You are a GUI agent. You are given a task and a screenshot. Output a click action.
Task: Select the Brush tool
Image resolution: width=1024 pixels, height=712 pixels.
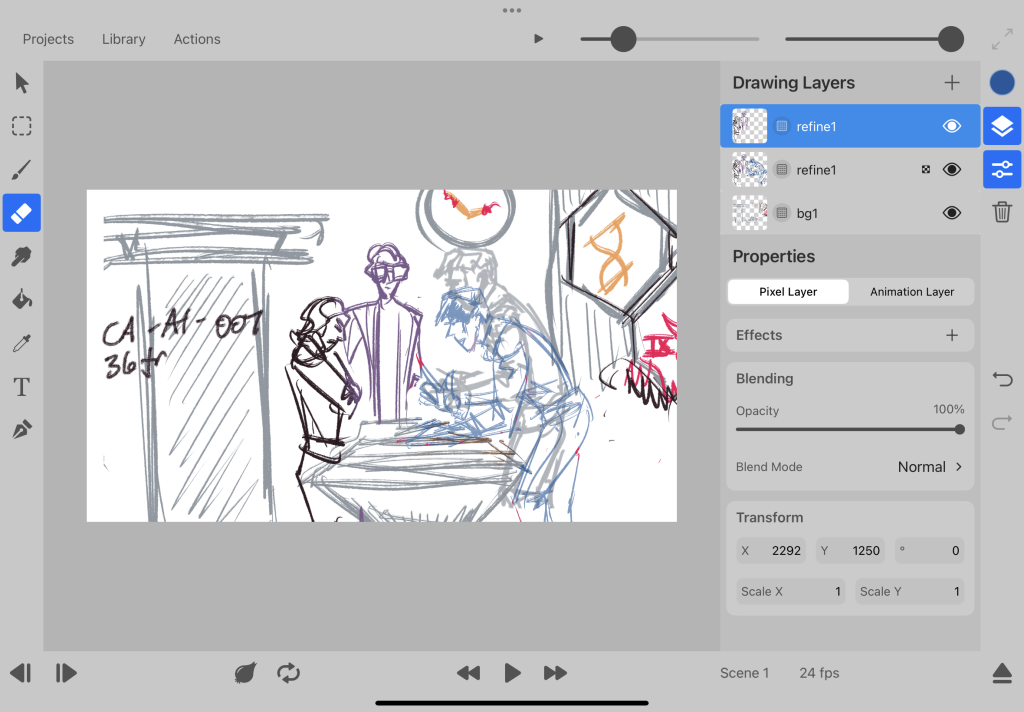(21, 170)
